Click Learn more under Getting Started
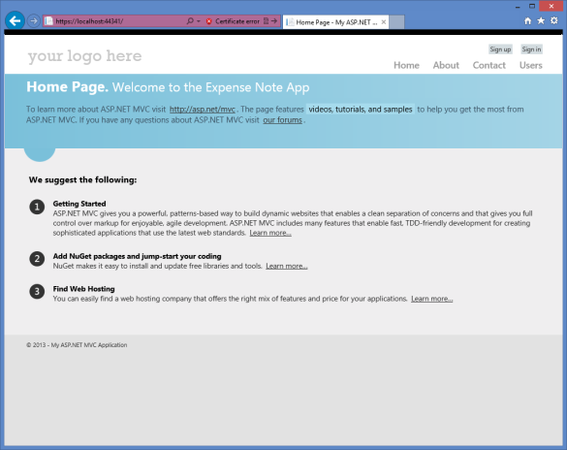The height and width of the screenshot is (450, 567). tap(270, 233)
